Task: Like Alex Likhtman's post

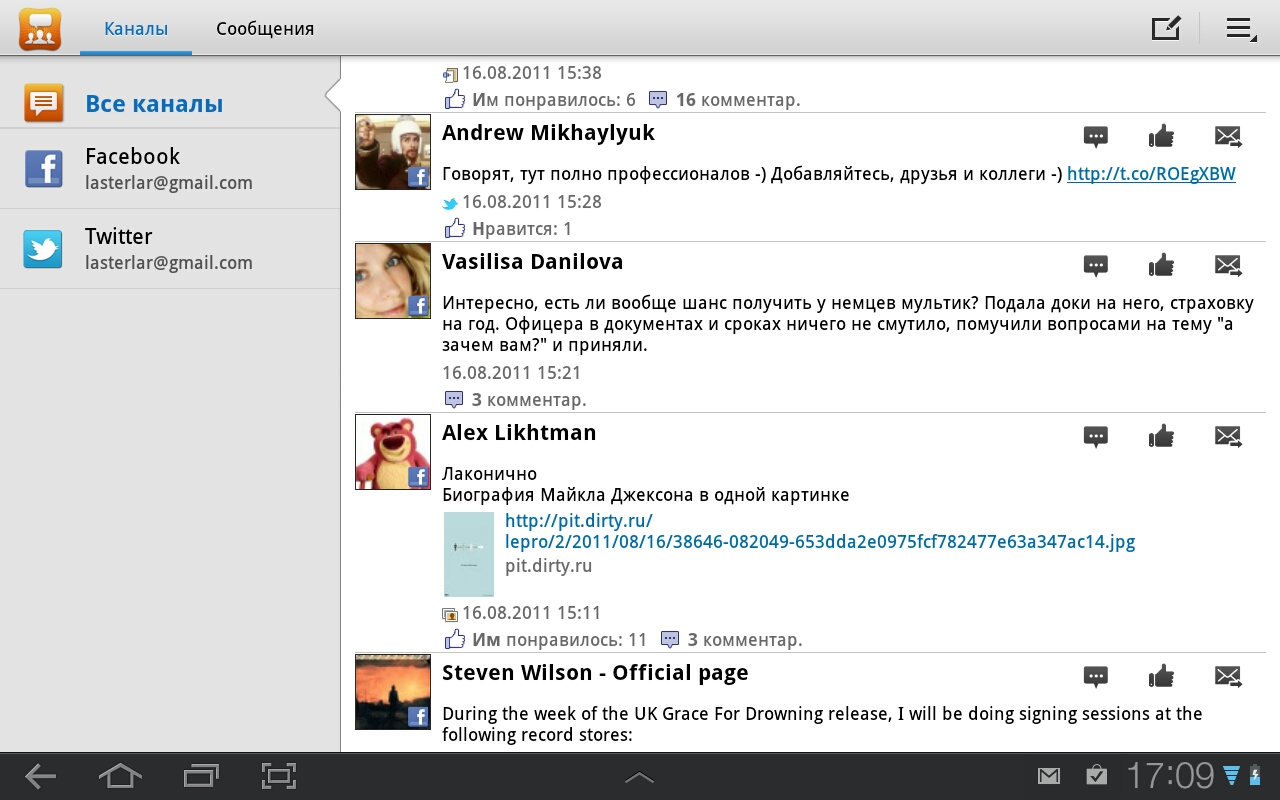Action: tap(1161, 436)
